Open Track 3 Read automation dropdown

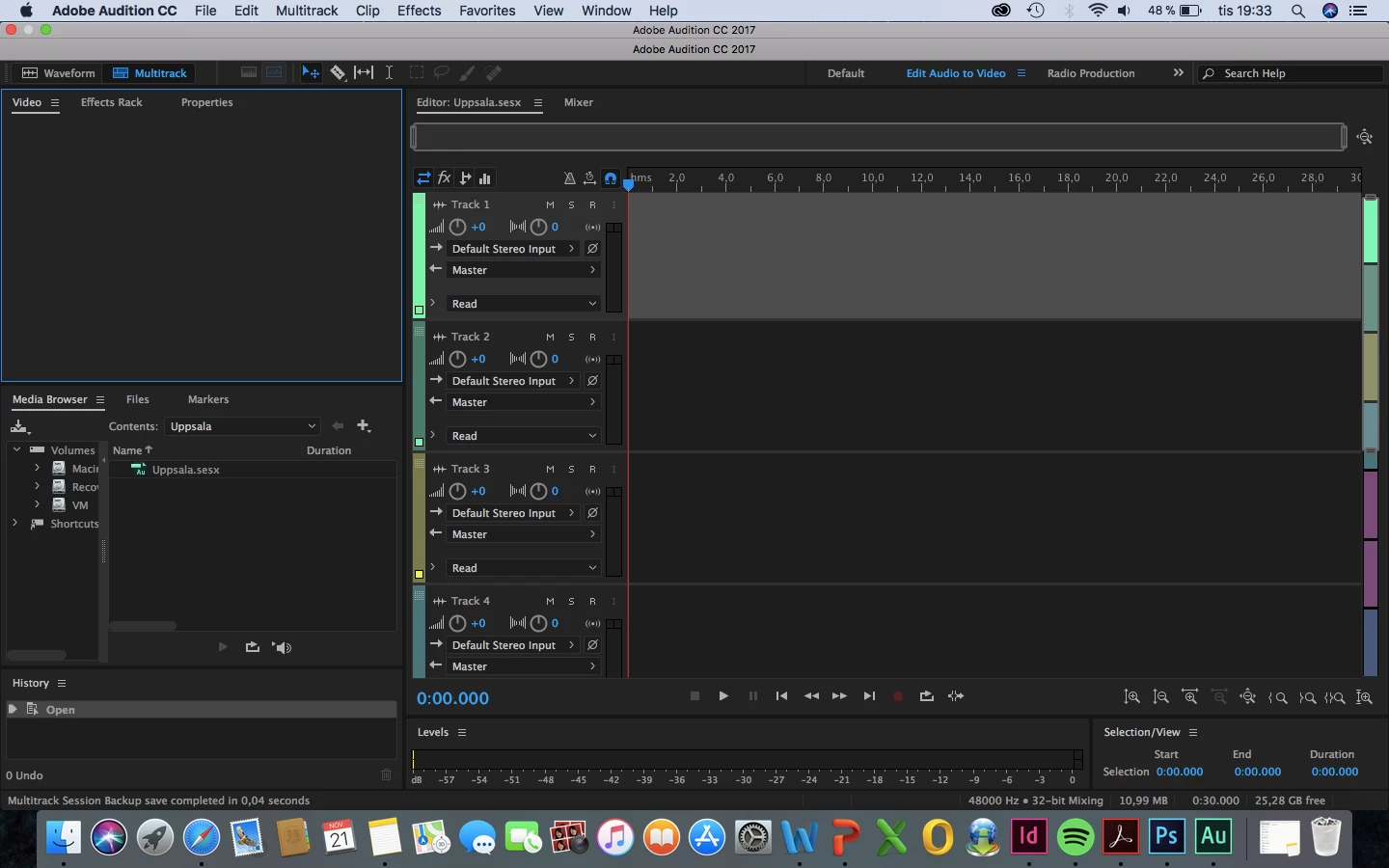click(x=524, y=568)
